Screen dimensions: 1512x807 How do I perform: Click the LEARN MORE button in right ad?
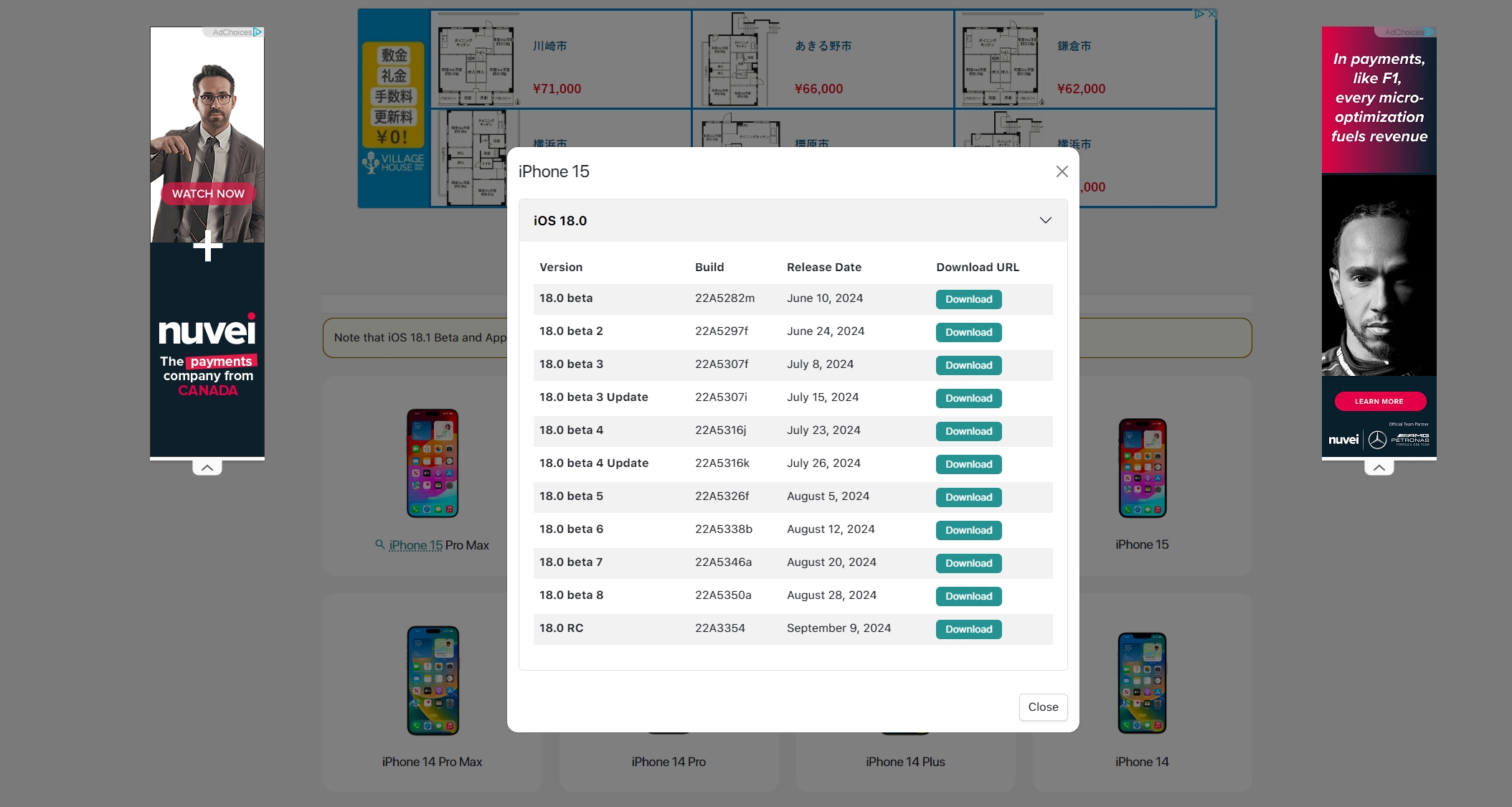pyautogui.click(x=1378, y=402)
